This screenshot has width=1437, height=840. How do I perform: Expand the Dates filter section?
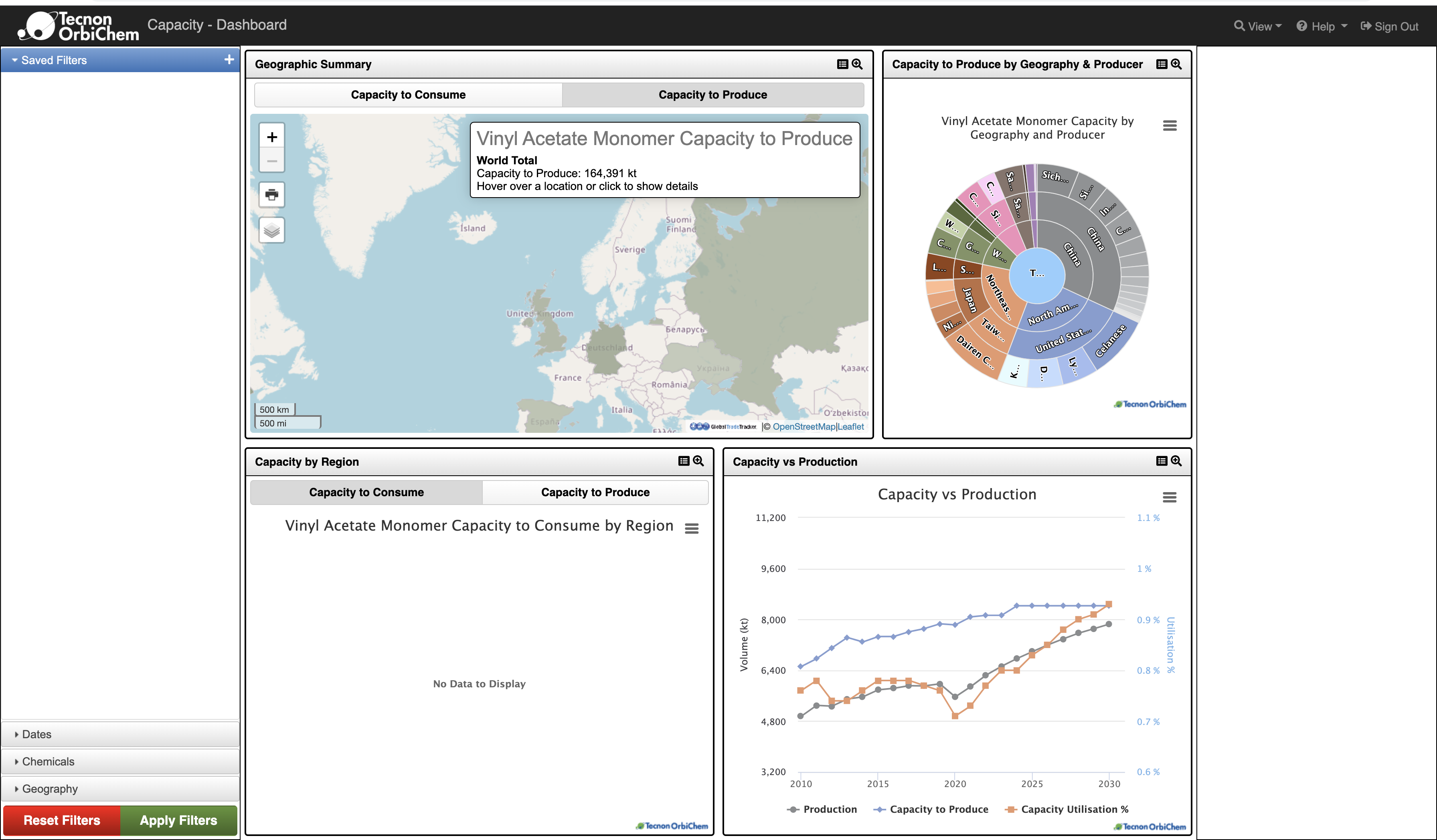120,735
